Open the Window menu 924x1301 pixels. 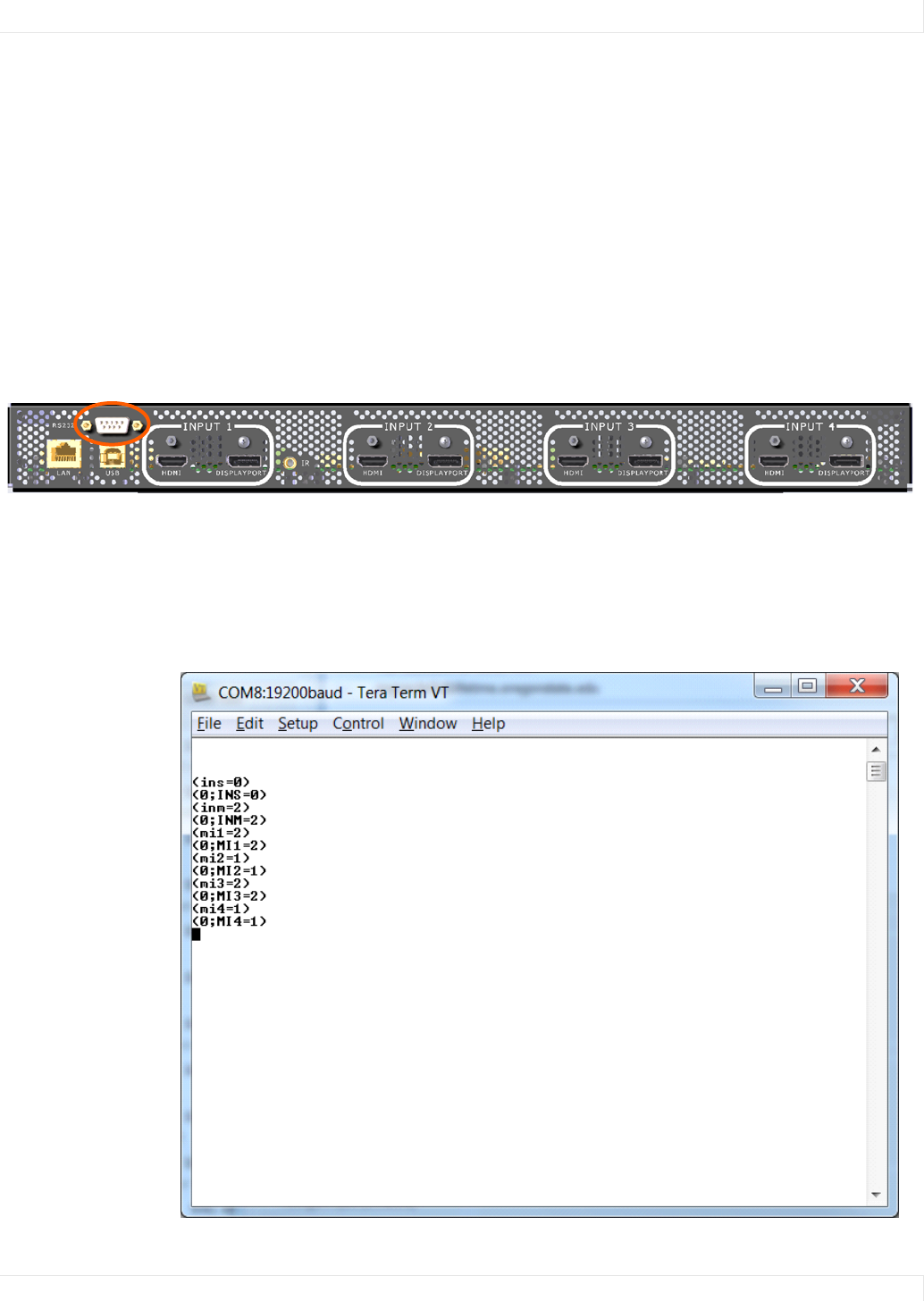point(428,724)
